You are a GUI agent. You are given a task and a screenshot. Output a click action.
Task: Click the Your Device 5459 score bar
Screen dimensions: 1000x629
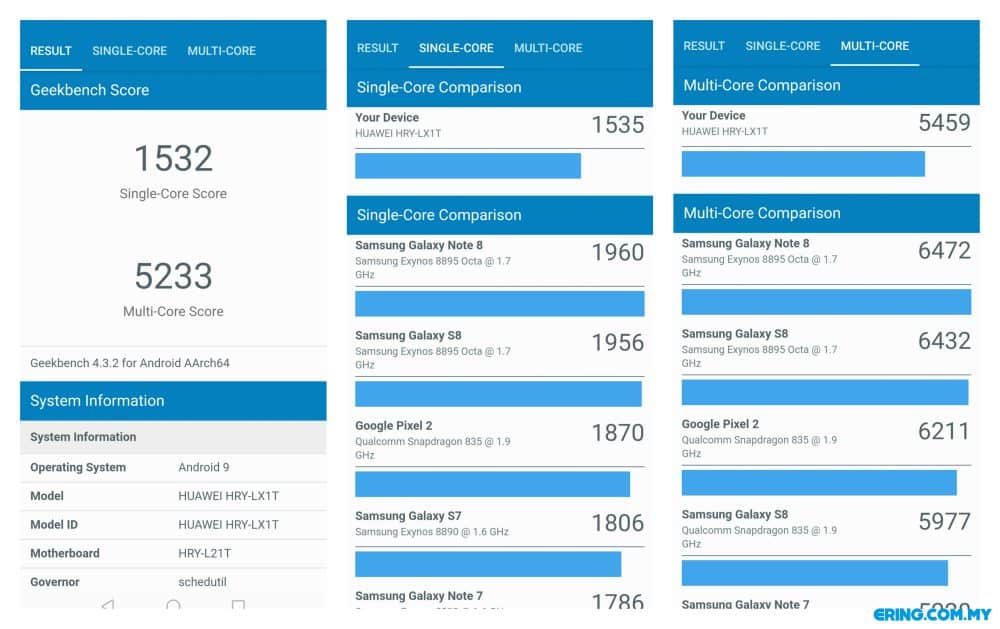[803, 164]
